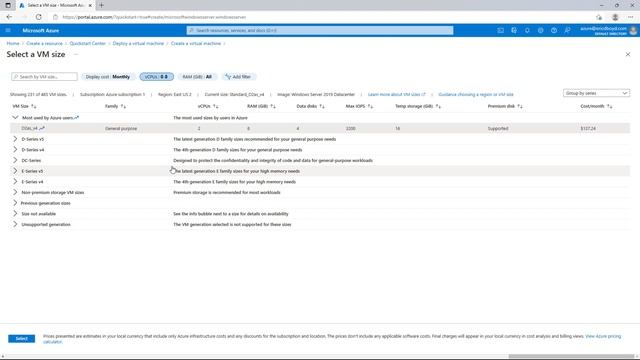
Task: Expand the Unsupported generation group
Action: coord(15,224)
